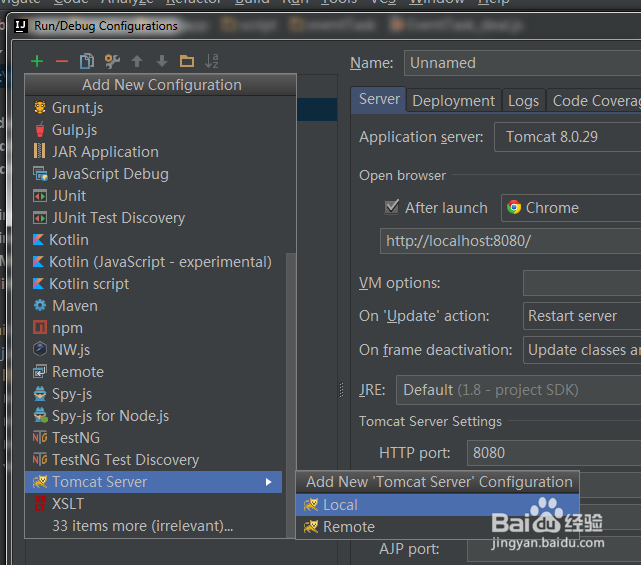641x565 pixels.
Task: Open the On 'Update' action dropdown
Action: coord(582,316)
